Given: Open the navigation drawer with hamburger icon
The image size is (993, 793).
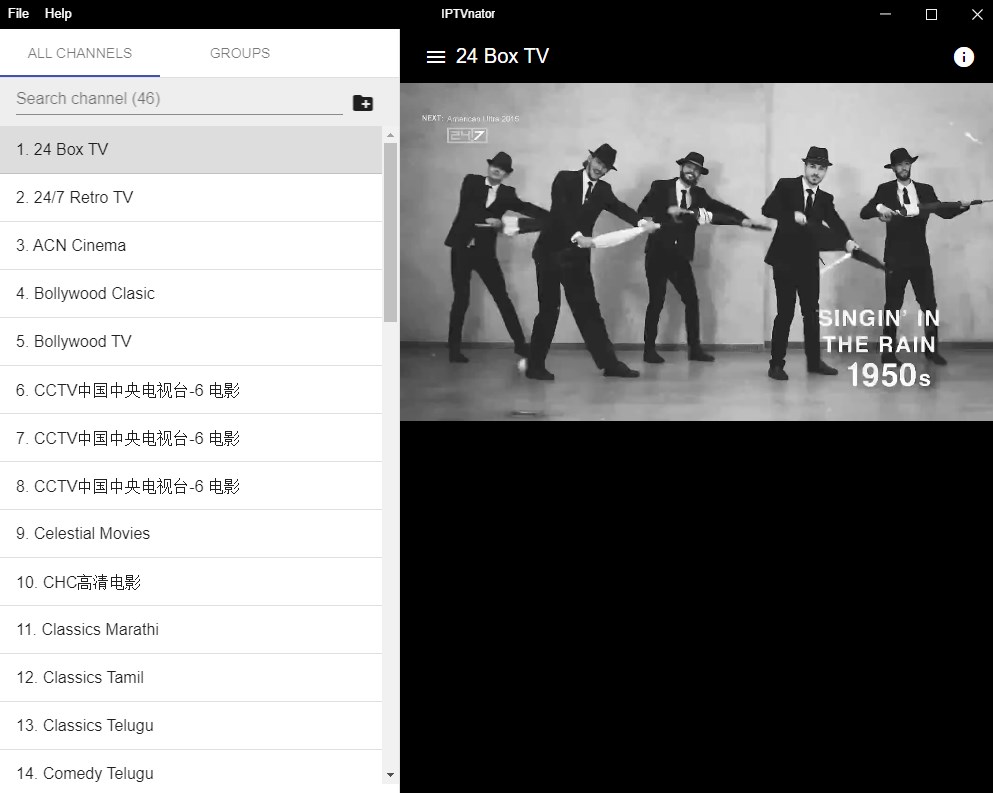Looking at the screenshot, I should coord(435,57).
